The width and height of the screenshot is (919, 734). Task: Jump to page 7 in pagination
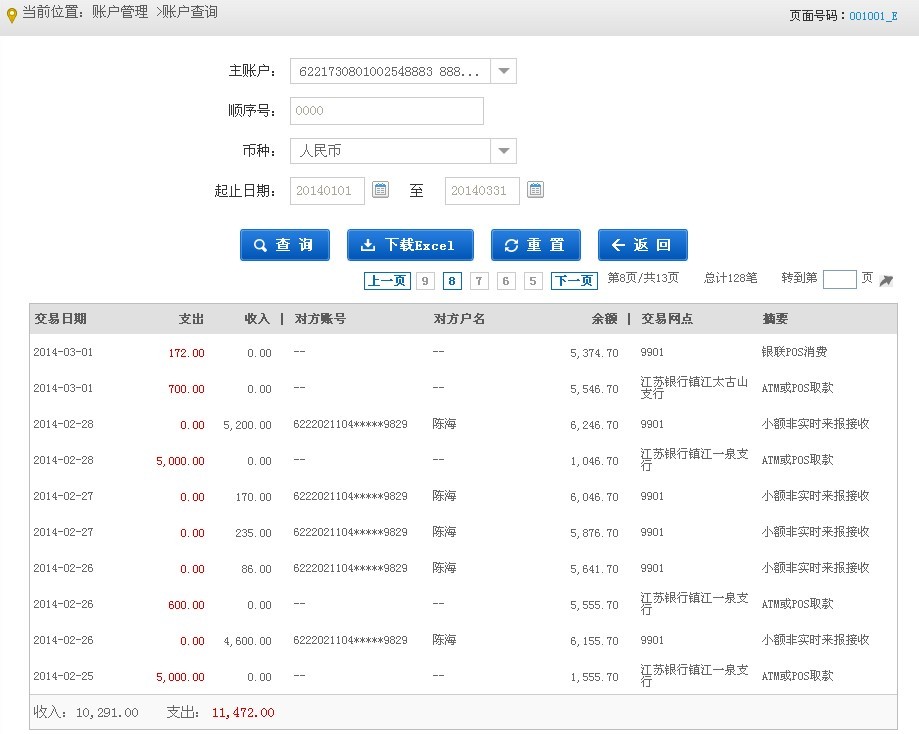pos(479,281)
